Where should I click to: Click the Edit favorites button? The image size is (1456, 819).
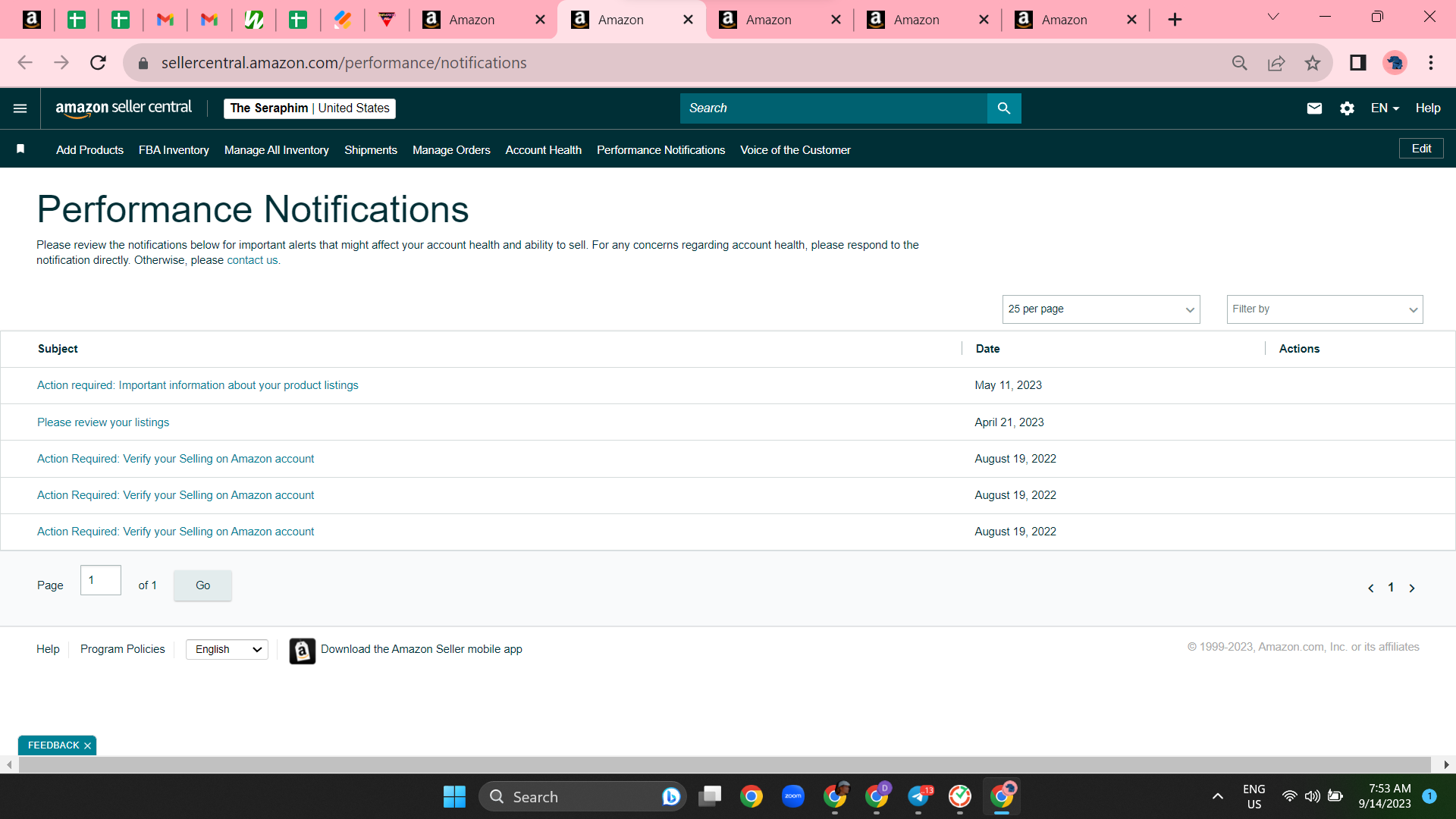tap(1421, 149)
